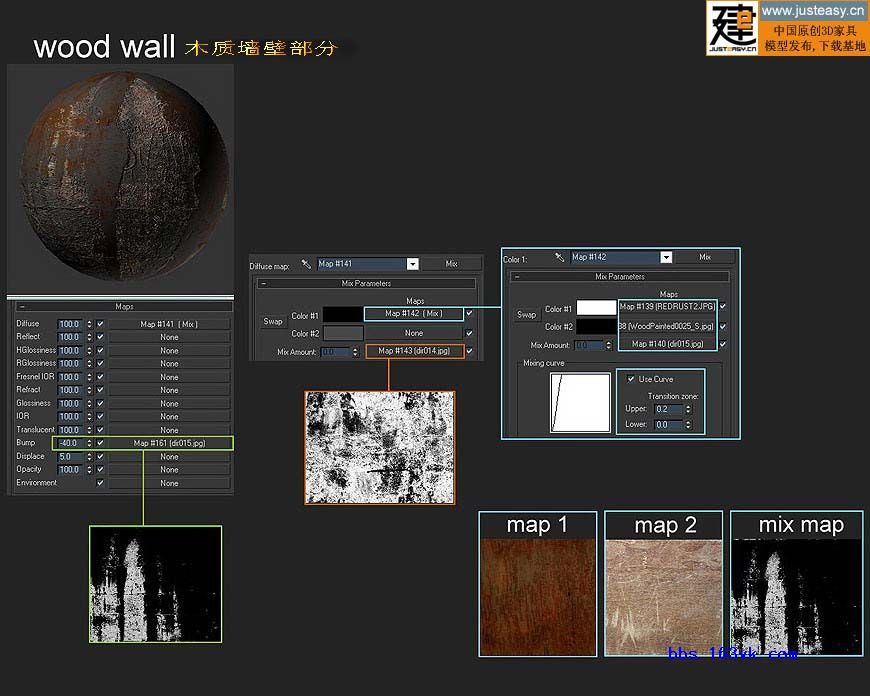Click the None slot for Opacity
This screenshot has height=696, width=870.
(169, 470)
